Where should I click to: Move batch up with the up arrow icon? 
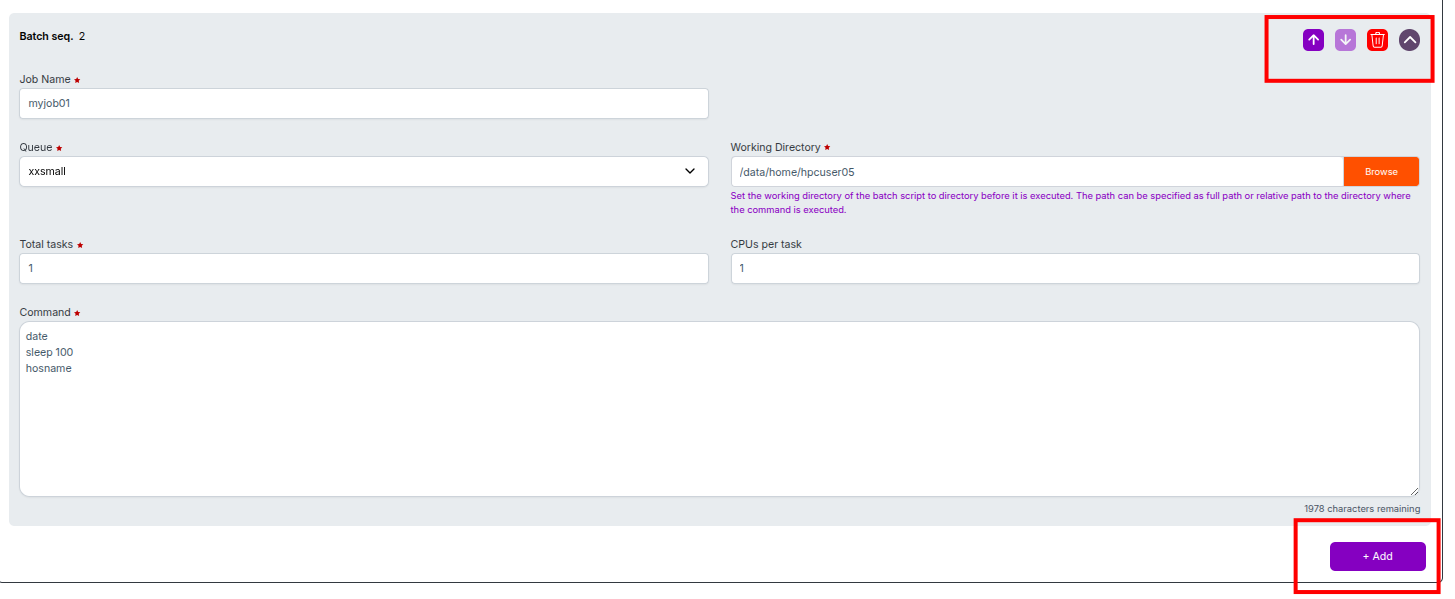point(1313,40)
